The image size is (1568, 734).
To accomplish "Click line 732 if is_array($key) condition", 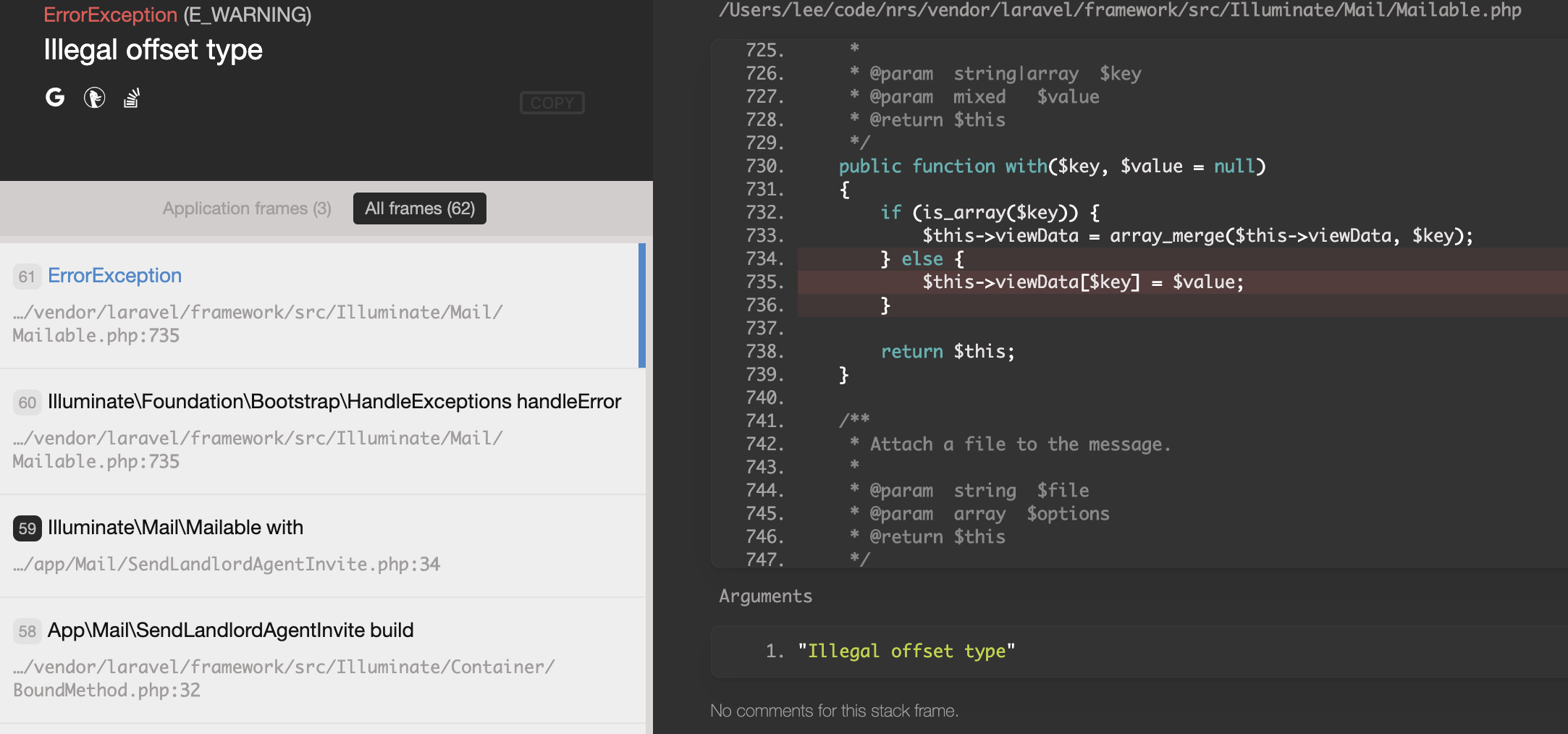I will click(990, 213).
